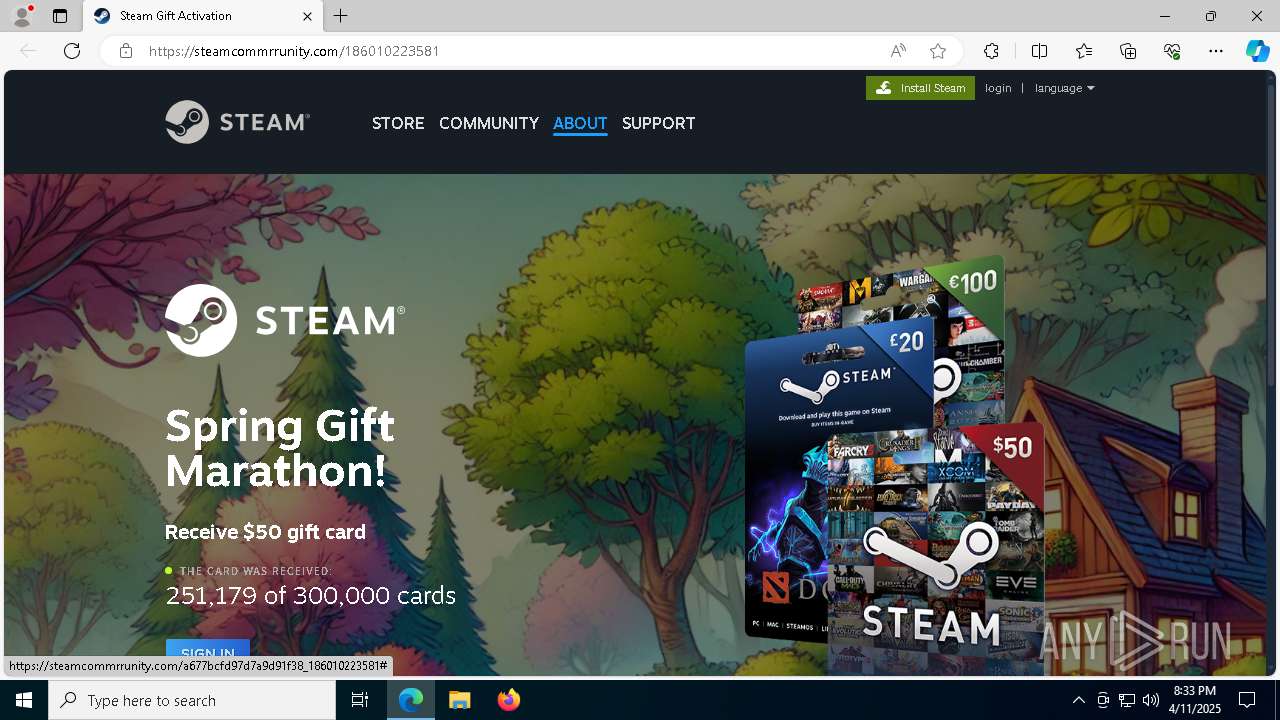Select the ABOUT menu item
This screenshot has width=1280, height=720.
580,123
